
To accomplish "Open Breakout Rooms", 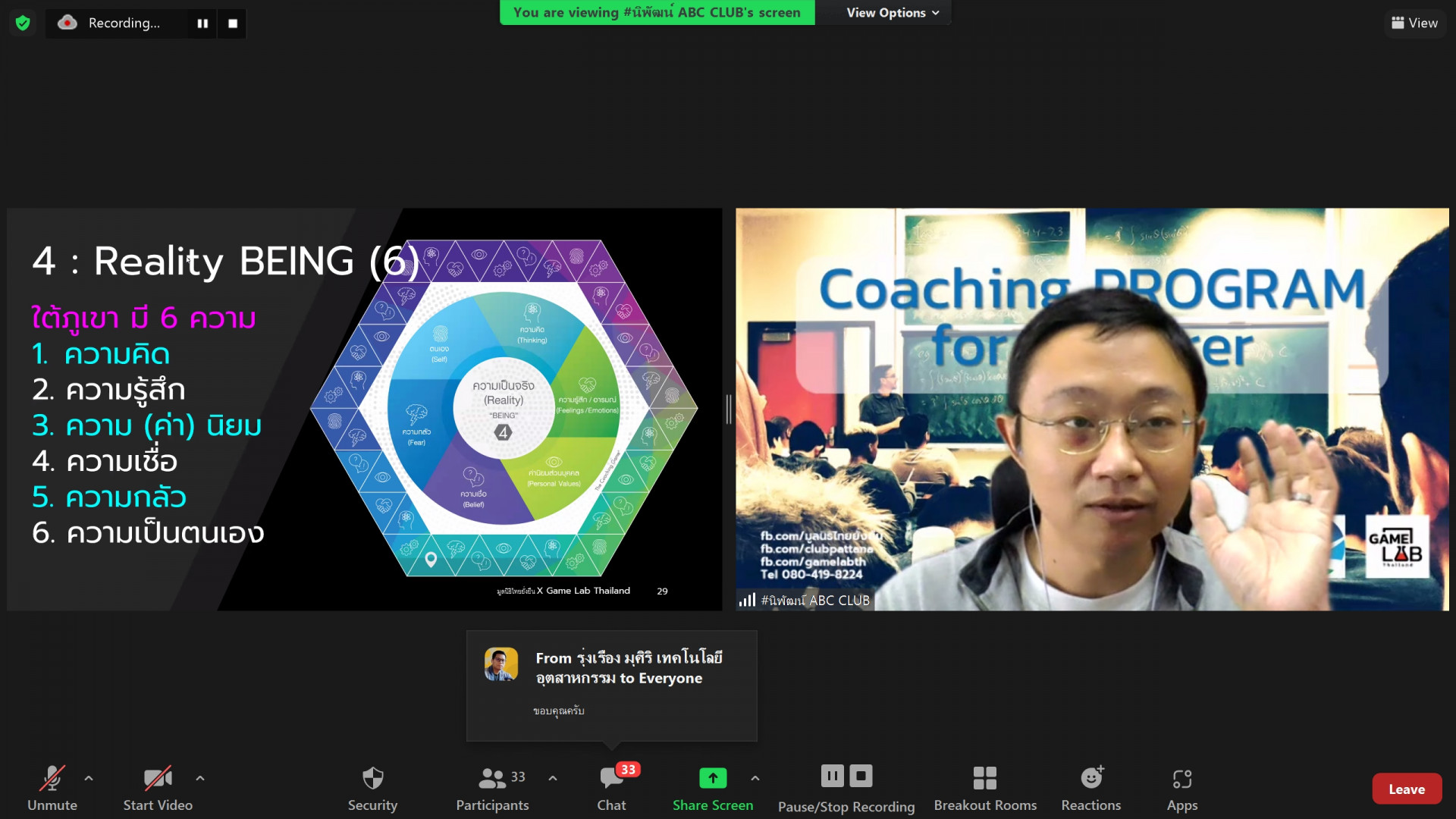I will pyautogui.click(x=985, y=789).
